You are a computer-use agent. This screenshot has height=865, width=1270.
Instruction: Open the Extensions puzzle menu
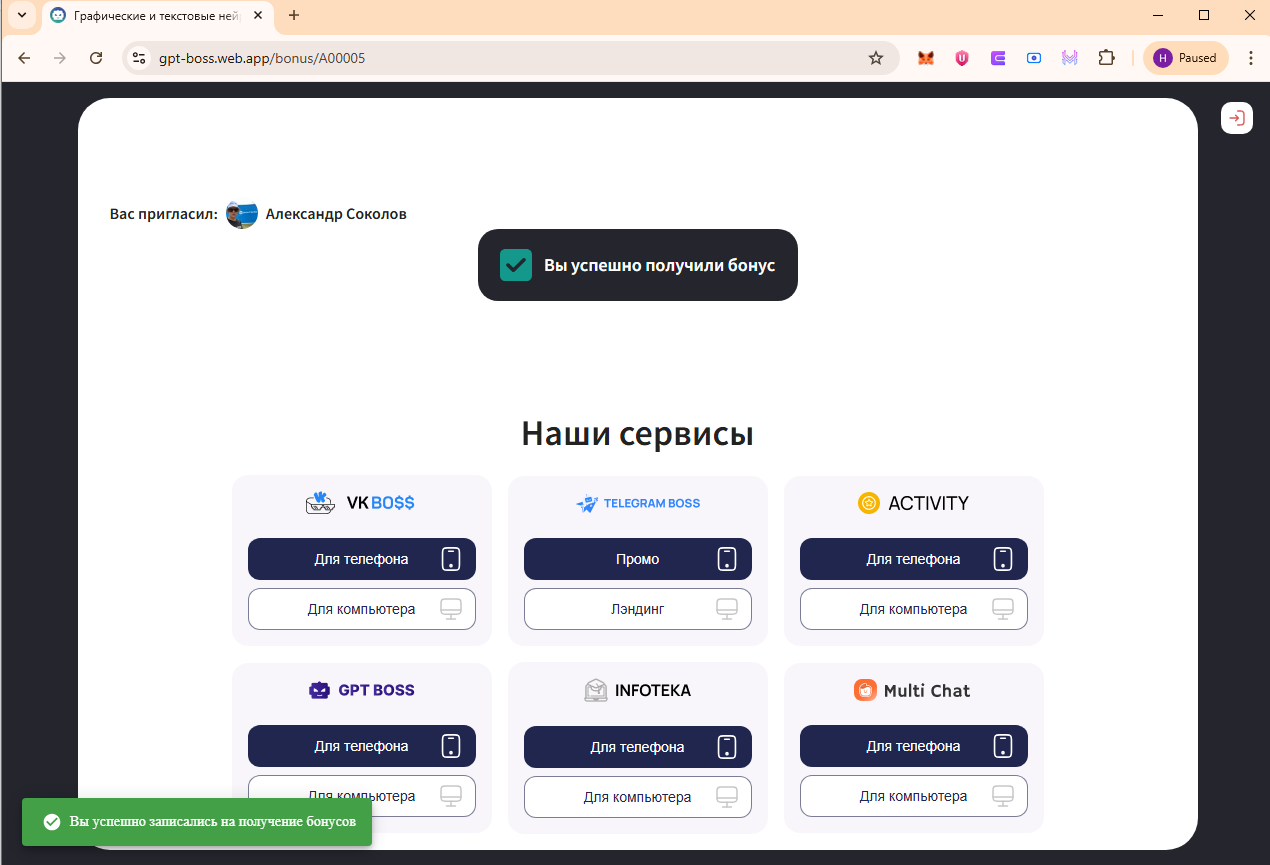[1106, 58]
